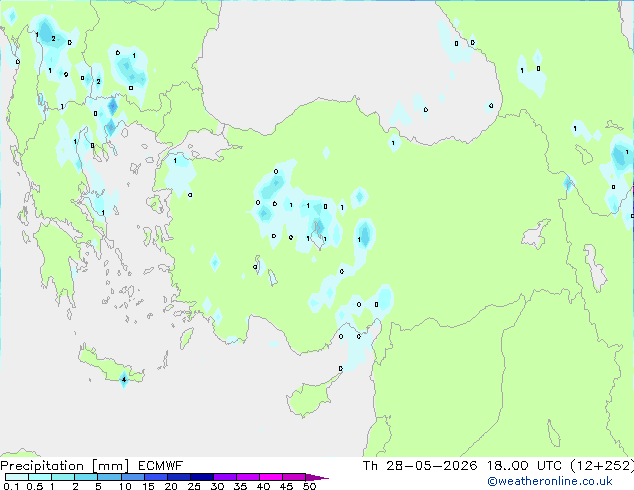The height and width of the screenshot is (490, 634).
Task: Select Crete island on the map
Action: point(110,366)
